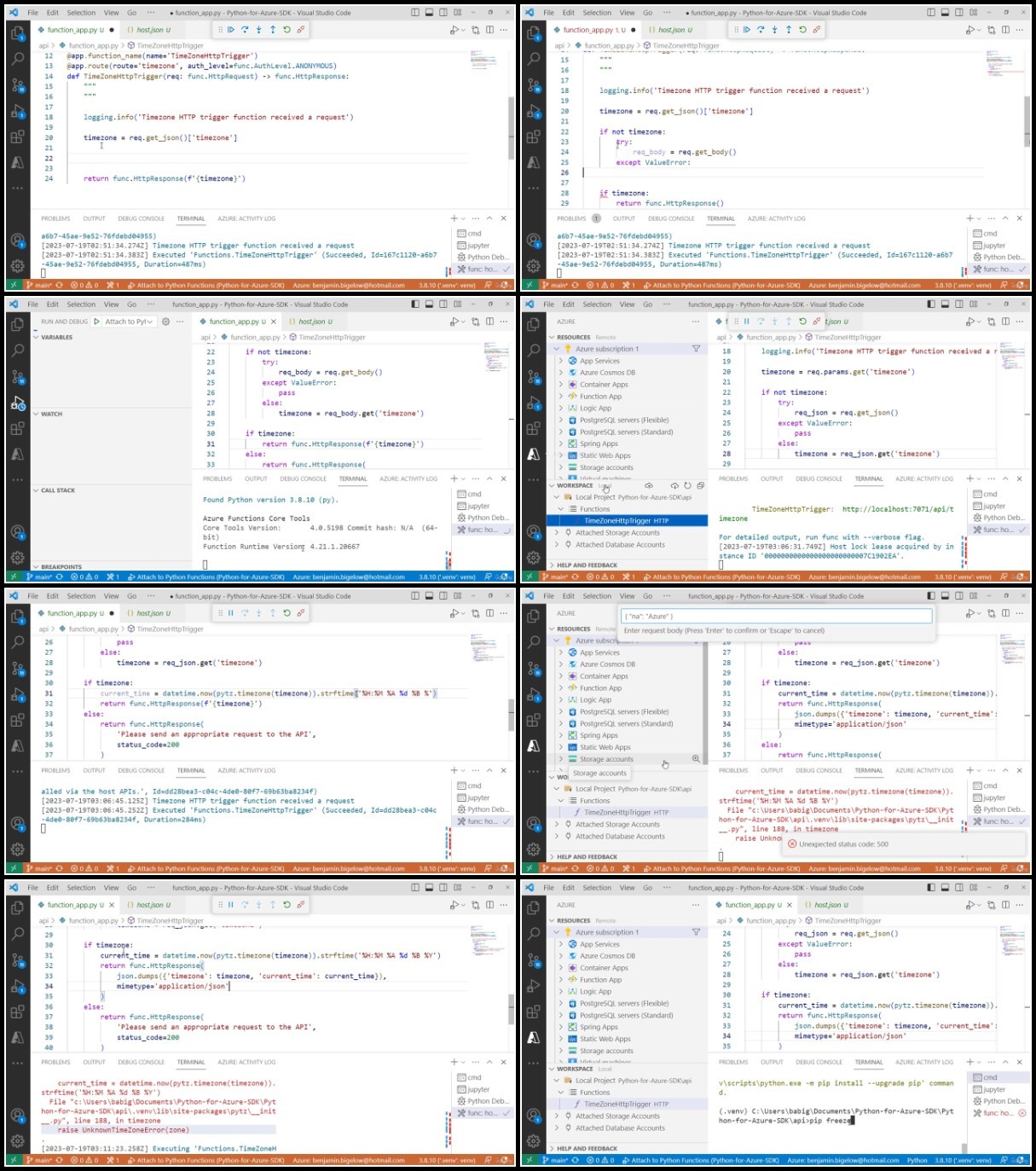The height and width of the screenshot is (1171, 1036).
Task: Open Manage gear in the third-row left window
Action: (18, 849)
